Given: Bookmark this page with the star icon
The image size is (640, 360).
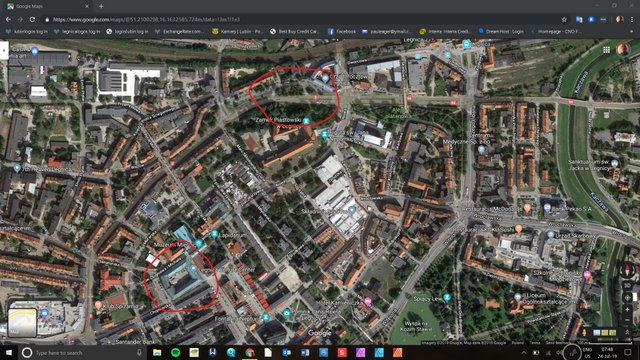Looking at the screenshot, I should (564, 19).
